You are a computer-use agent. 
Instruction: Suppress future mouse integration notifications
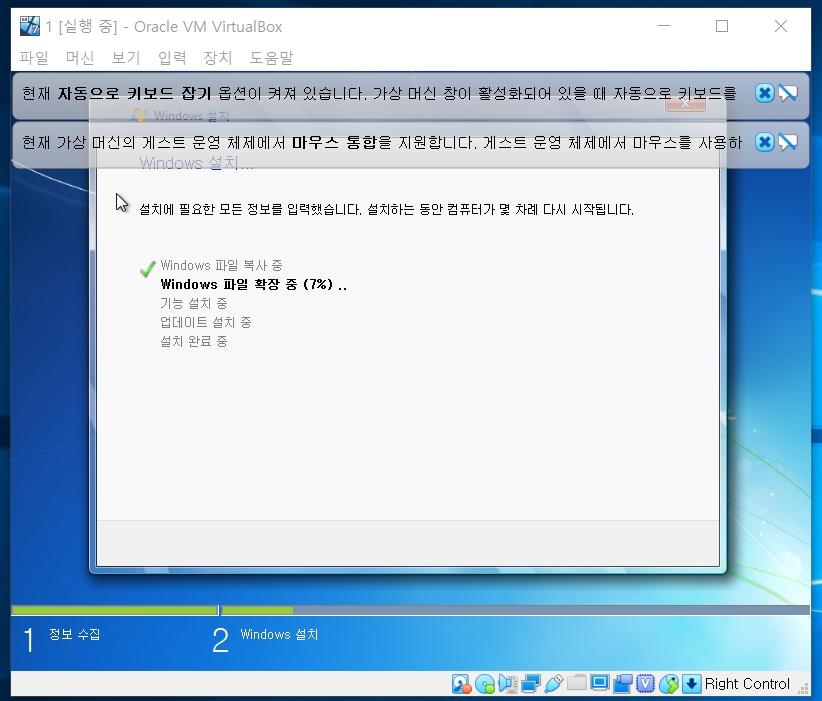788,142
